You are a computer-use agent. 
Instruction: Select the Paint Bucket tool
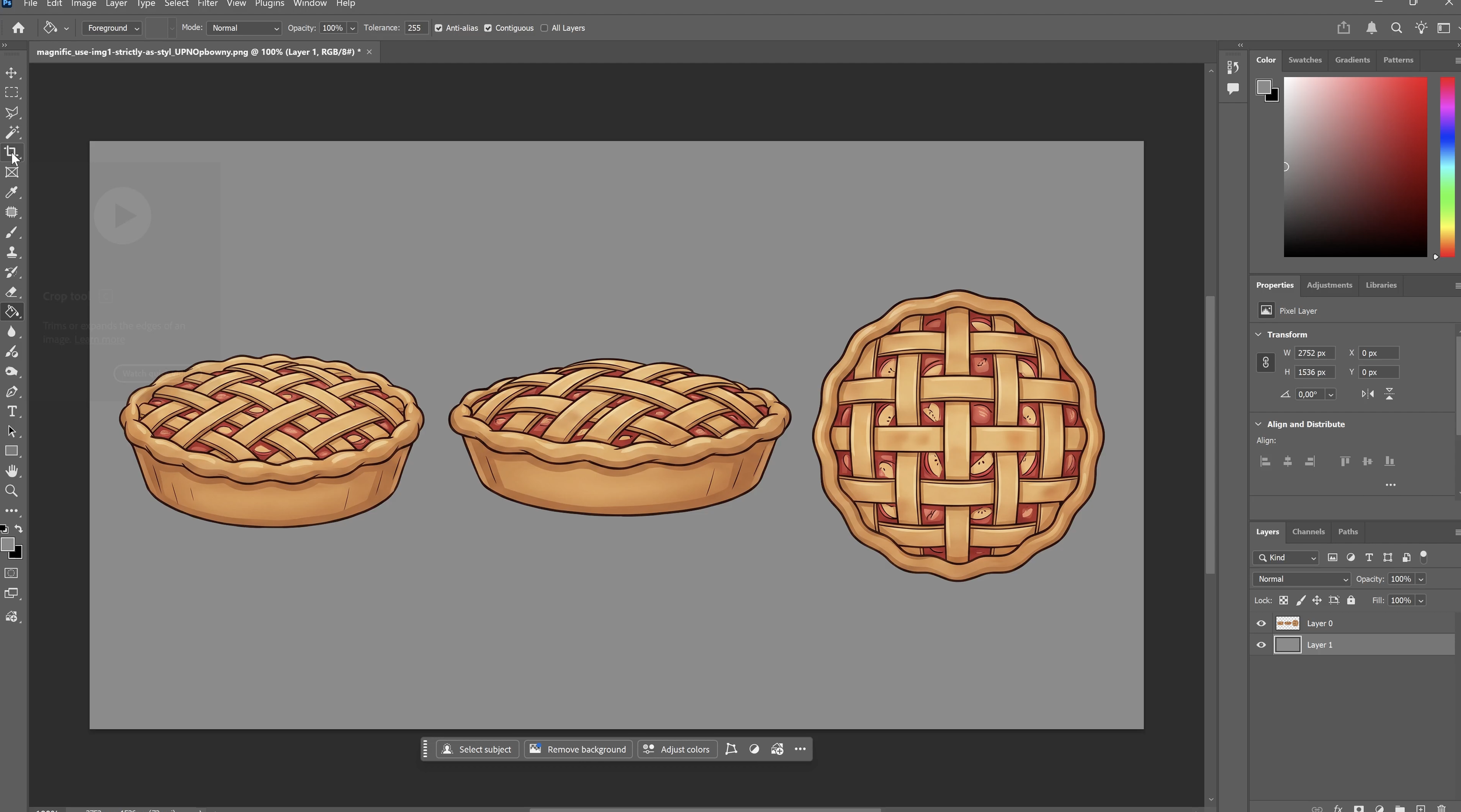click(x=12, y=312)
